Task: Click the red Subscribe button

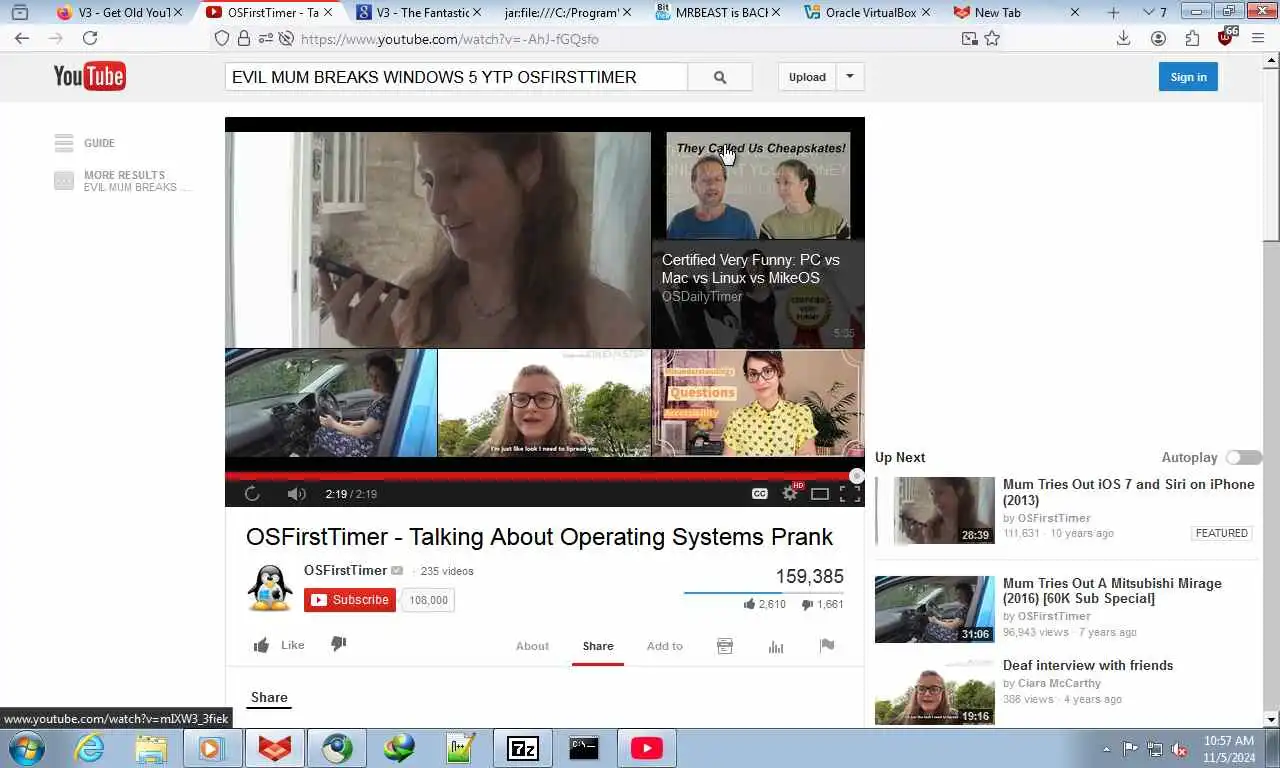Action: tap(350, 600)
